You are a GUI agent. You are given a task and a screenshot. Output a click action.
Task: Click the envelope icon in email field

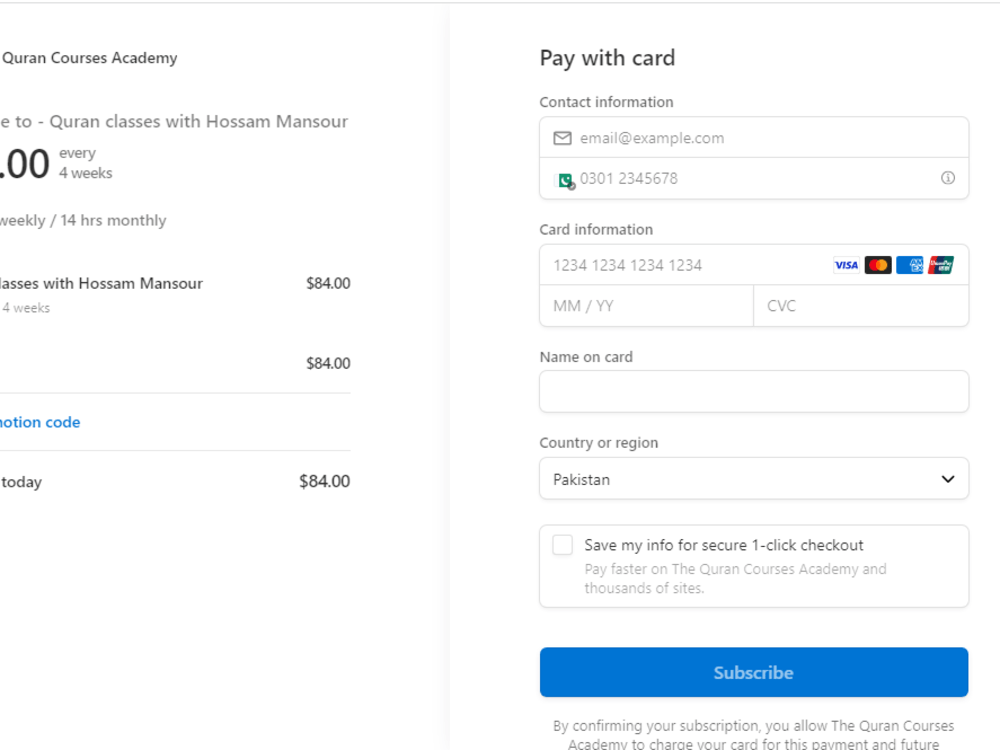pos(562,138)
